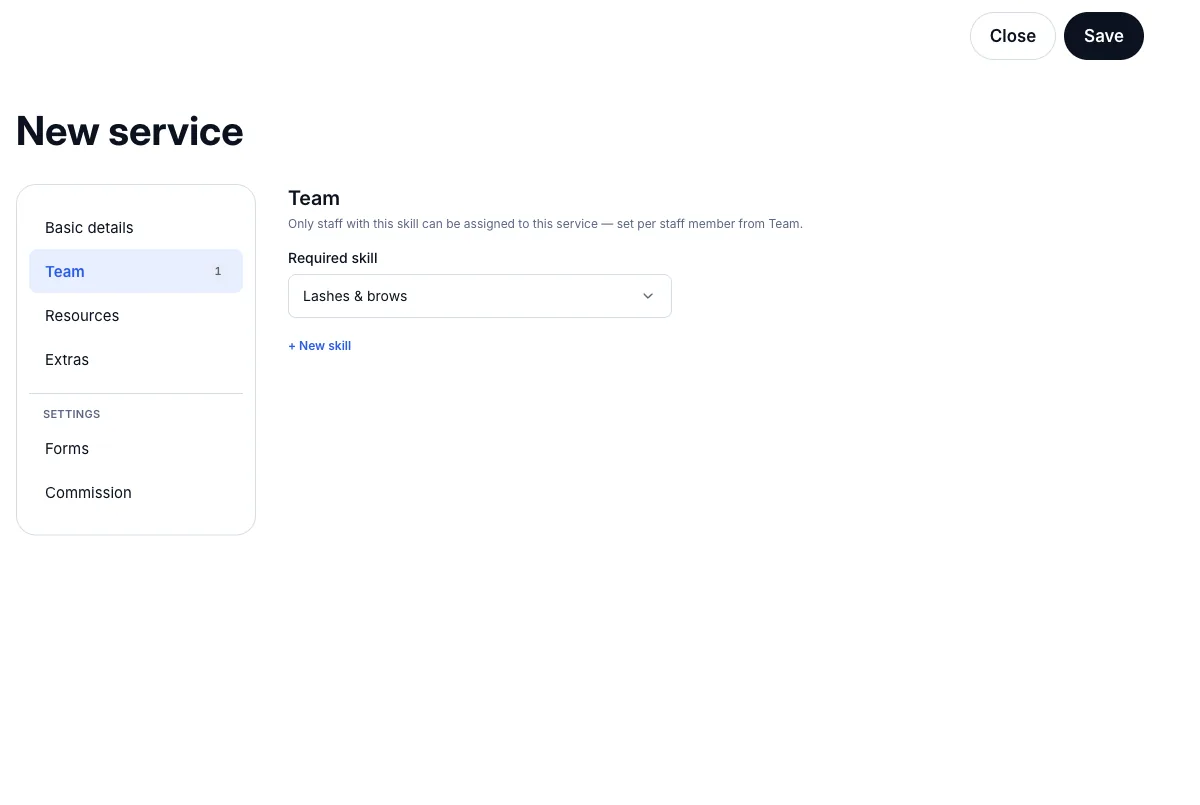Image resolution: width=1200 pixels, height=805 pixels.
Task: Save the new service
Action: coord(1104,36)
